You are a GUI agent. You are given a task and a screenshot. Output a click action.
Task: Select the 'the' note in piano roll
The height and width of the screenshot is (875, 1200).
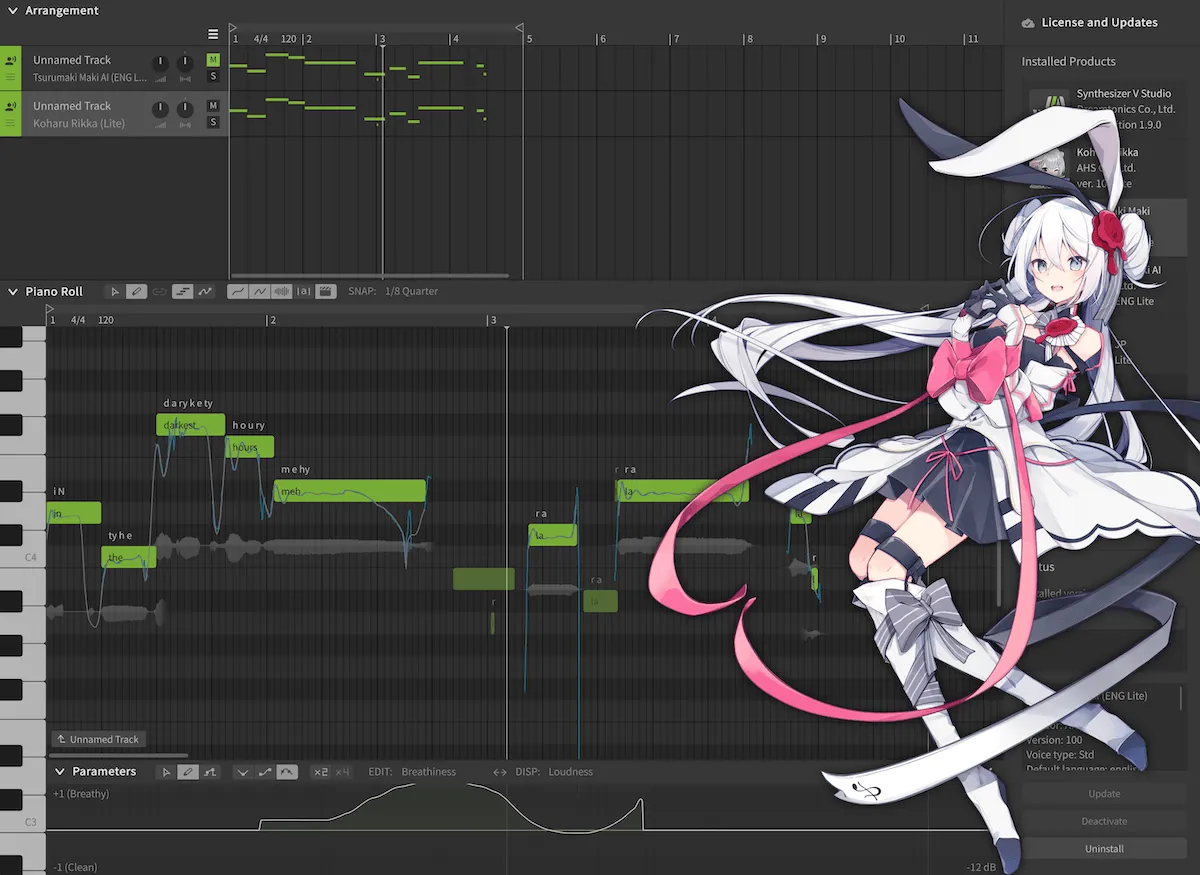[x=129, y=557]
